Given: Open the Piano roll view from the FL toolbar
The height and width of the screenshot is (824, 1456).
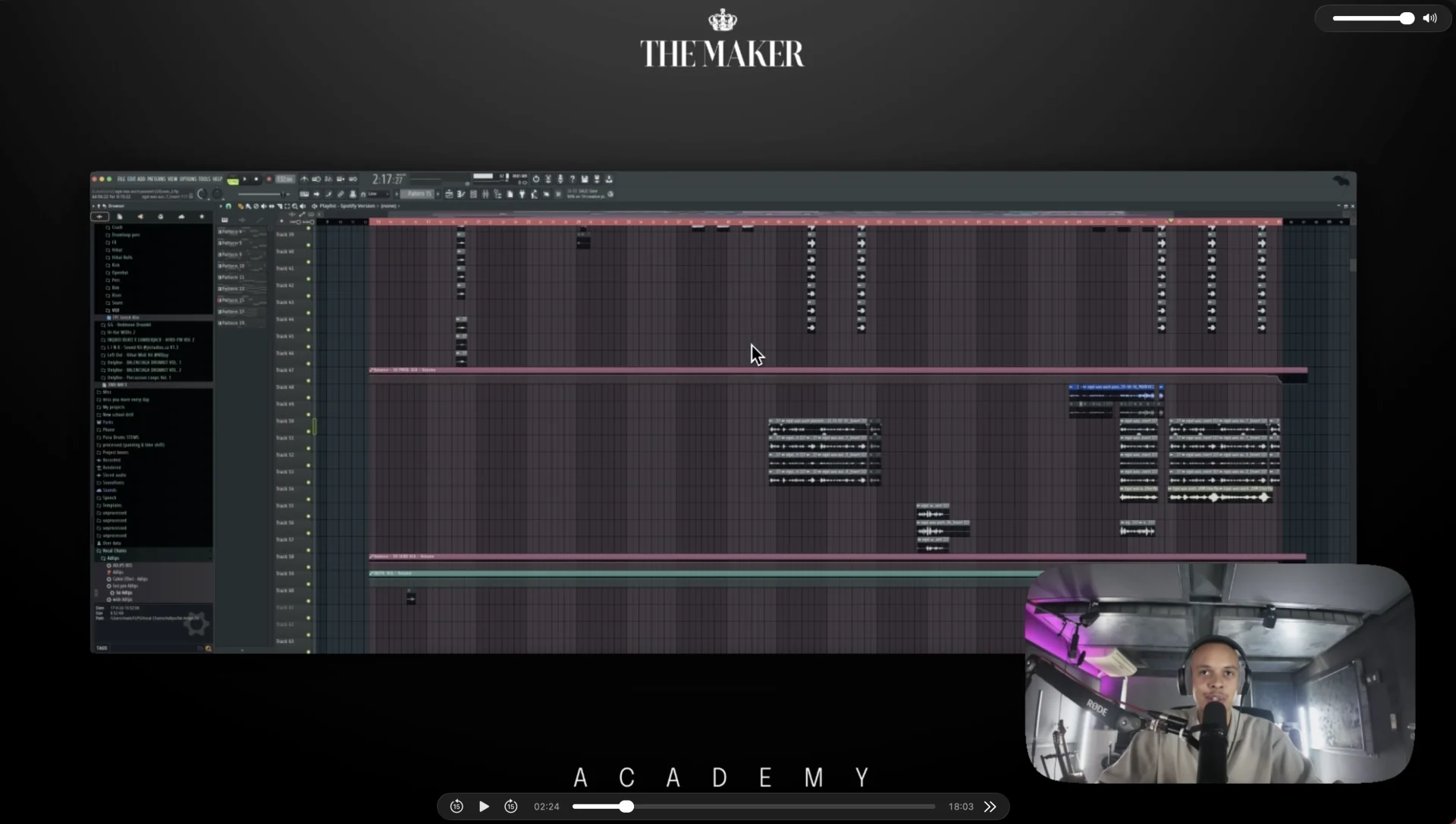Looking at the screenshot, I should pyautogui.click(x=461, y=194).
